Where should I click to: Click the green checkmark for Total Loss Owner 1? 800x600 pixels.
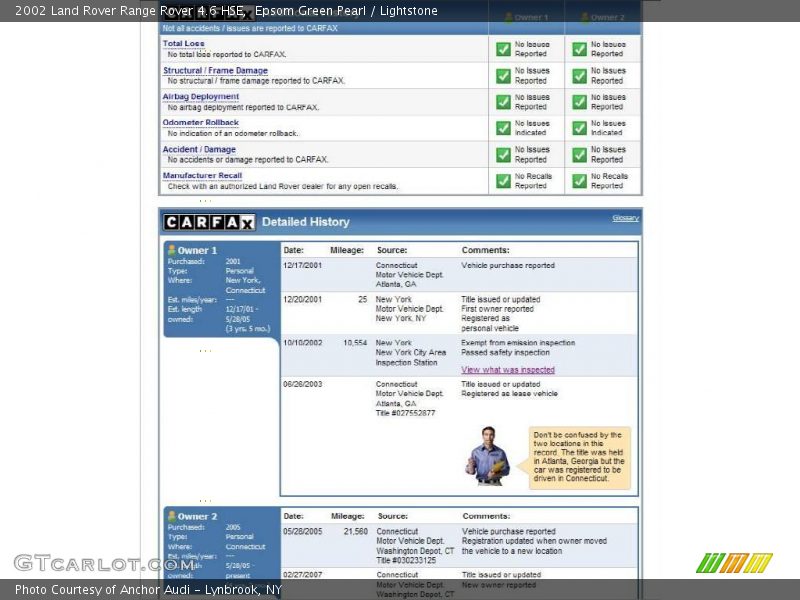[x=503, y=49]
